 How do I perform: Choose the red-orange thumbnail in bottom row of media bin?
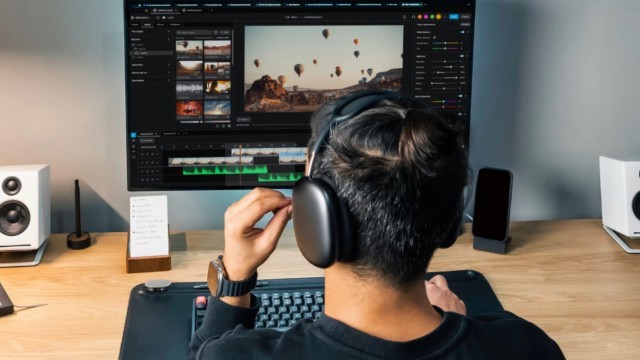189,108
